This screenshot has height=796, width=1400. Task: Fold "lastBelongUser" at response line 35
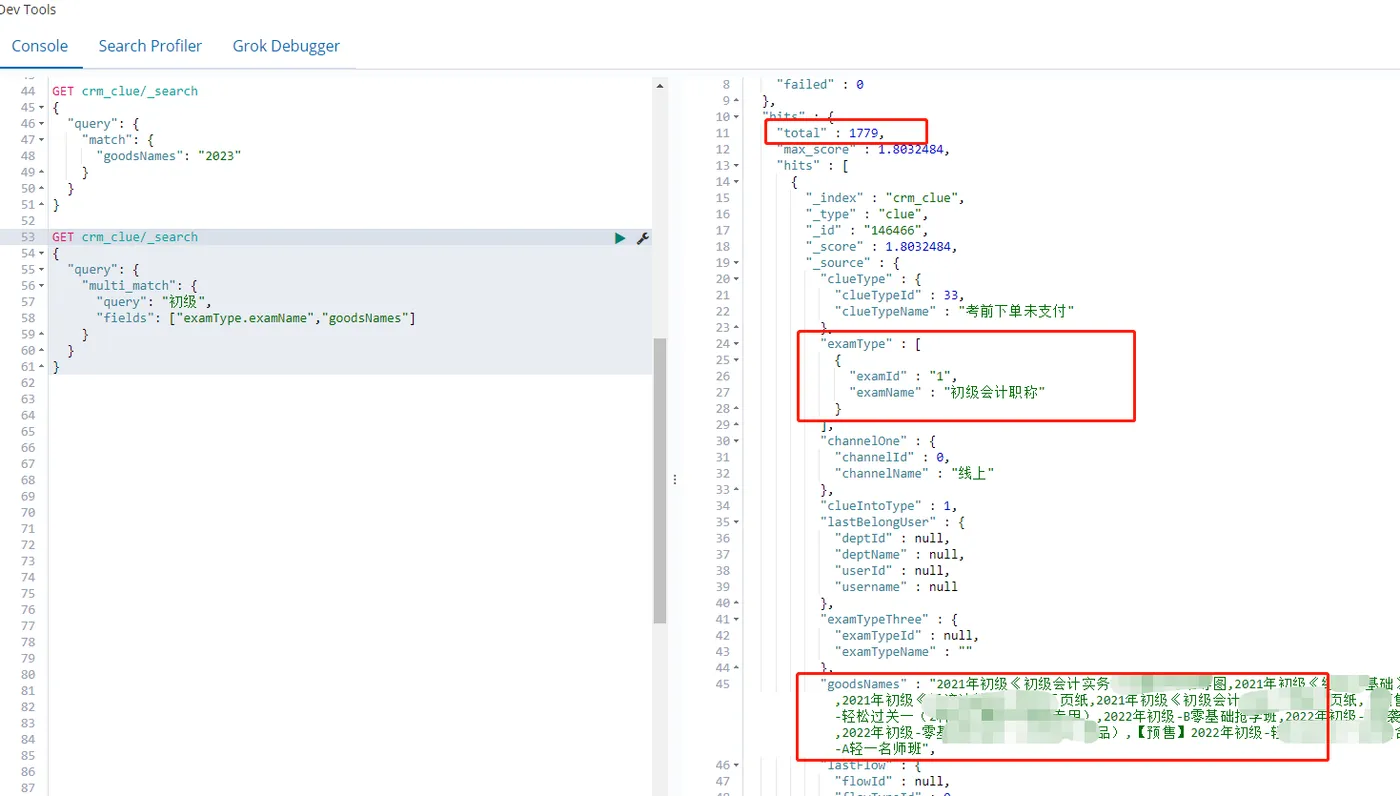point(737,522)
